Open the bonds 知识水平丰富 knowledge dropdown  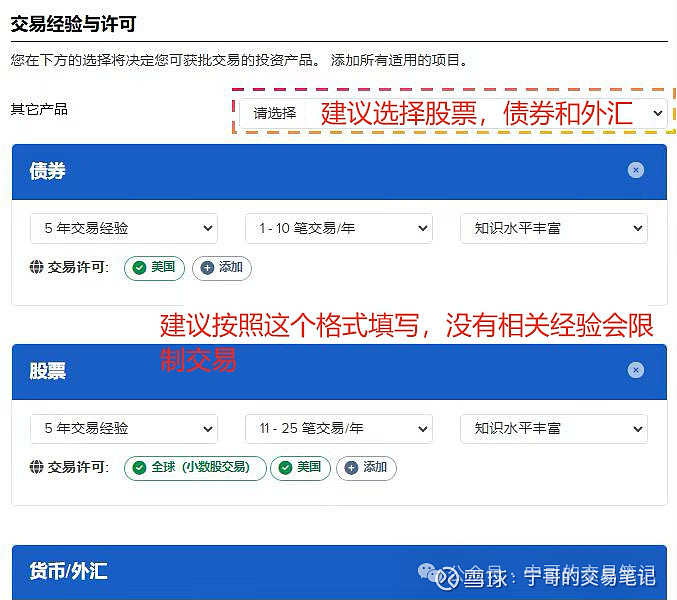554,228
